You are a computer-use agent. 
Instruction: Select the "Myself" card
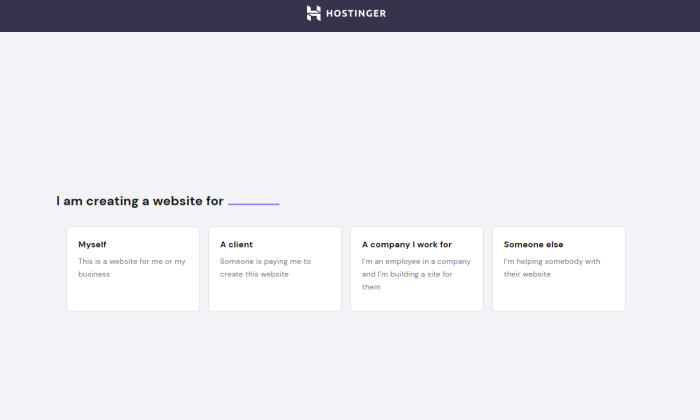click(x=133, y=269)
